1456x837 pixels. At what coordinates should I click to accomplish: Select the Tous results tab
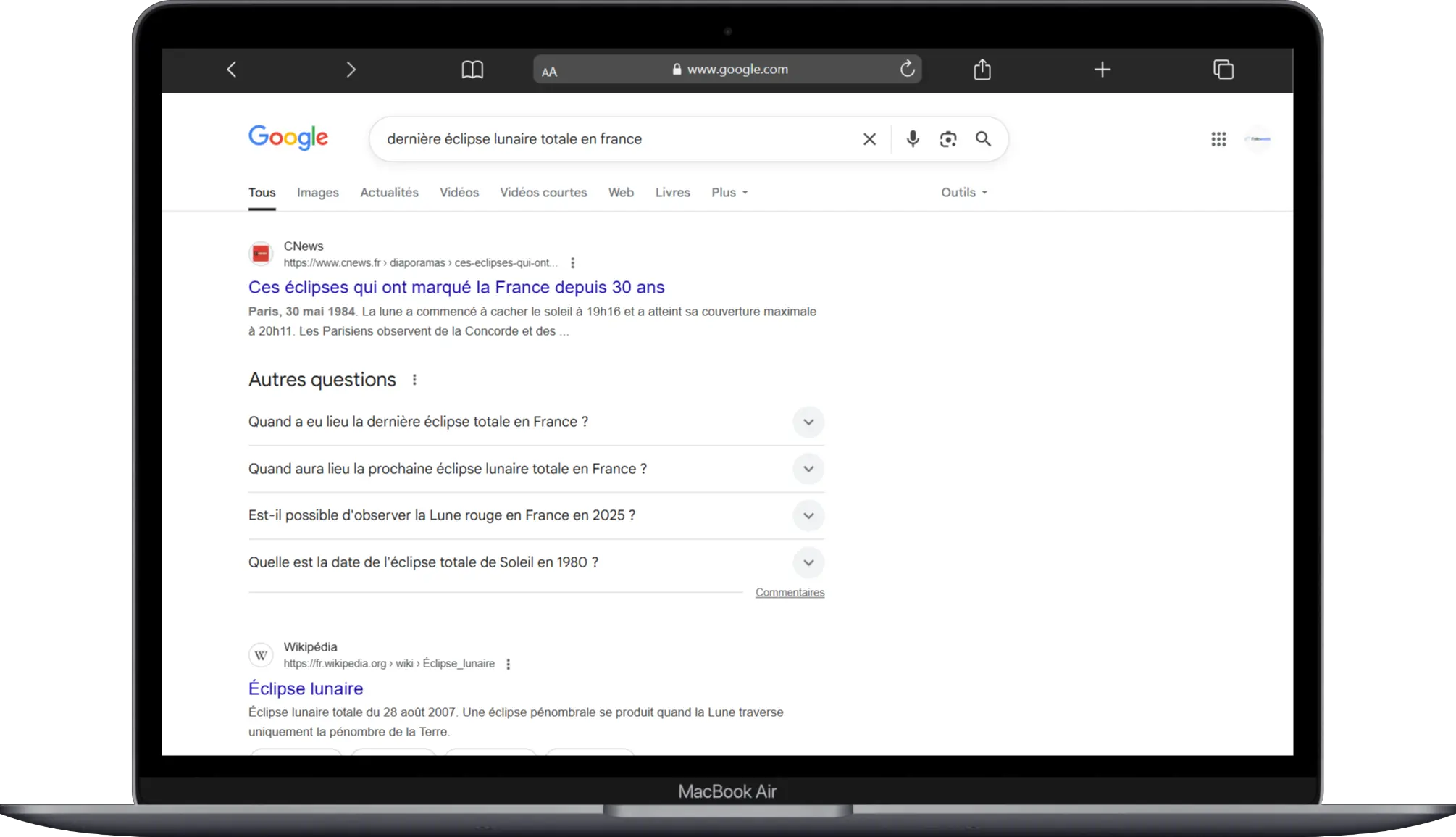262,193
